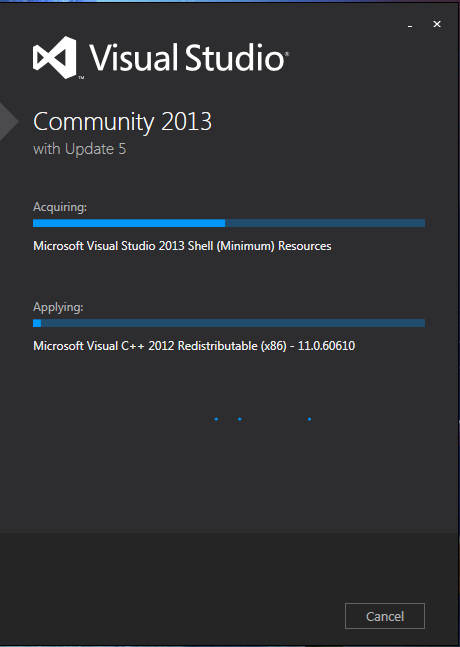Minimize the installer window

click(x=410, y=25)
